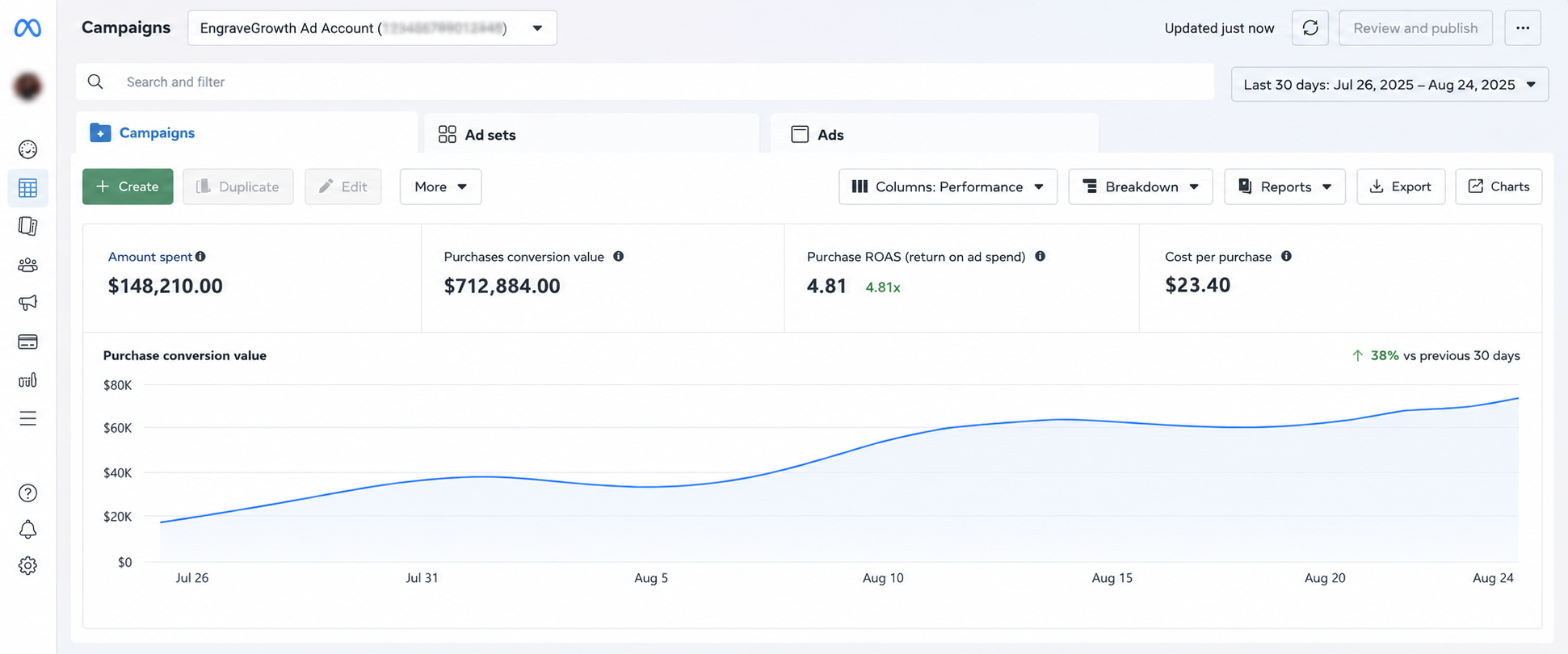
Task: Open the Notifications bell icon
Action: click(27, 530)
